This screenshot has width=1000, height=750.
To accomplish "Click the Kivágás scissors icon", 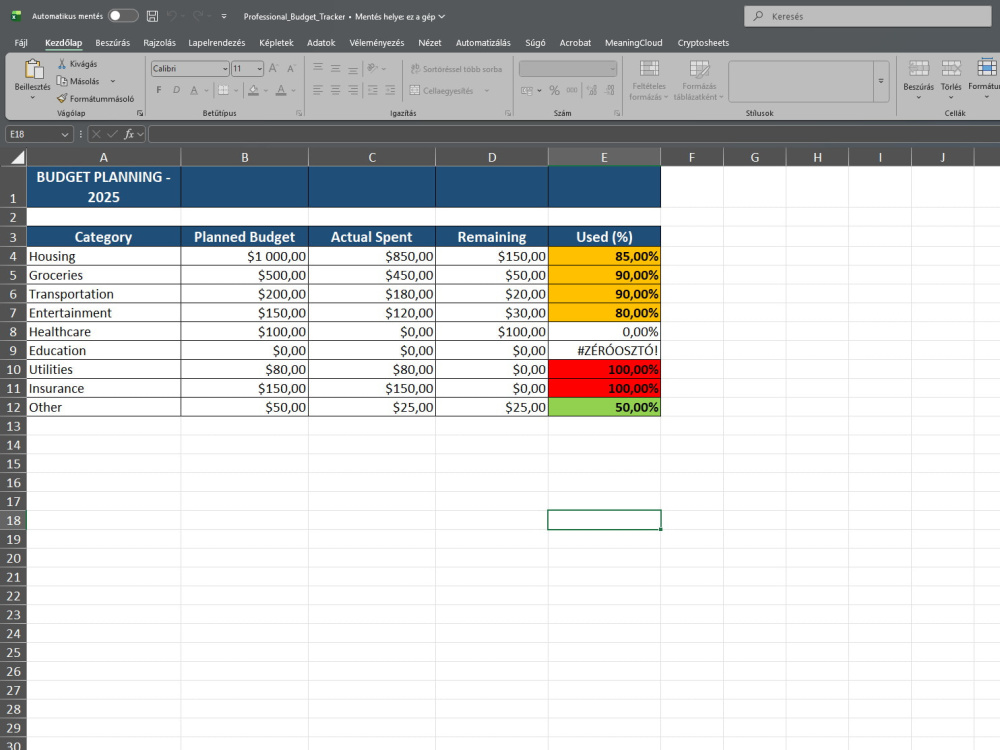I will coord(62,64).
